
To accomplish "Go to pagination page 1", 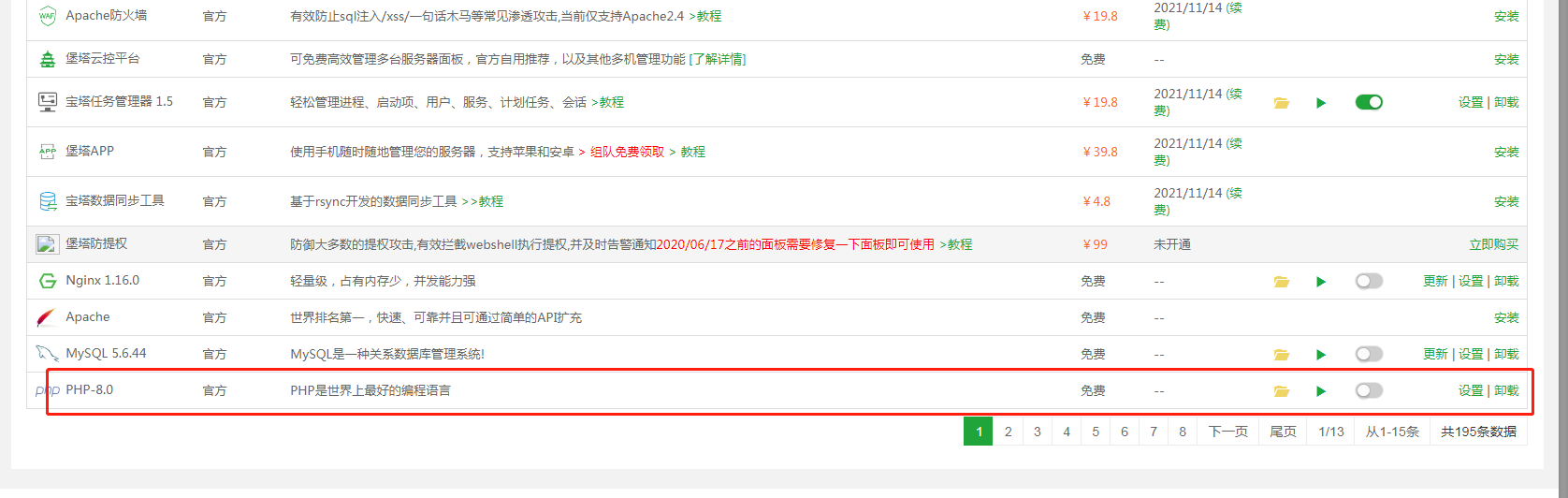I will [x=979, y=432].
